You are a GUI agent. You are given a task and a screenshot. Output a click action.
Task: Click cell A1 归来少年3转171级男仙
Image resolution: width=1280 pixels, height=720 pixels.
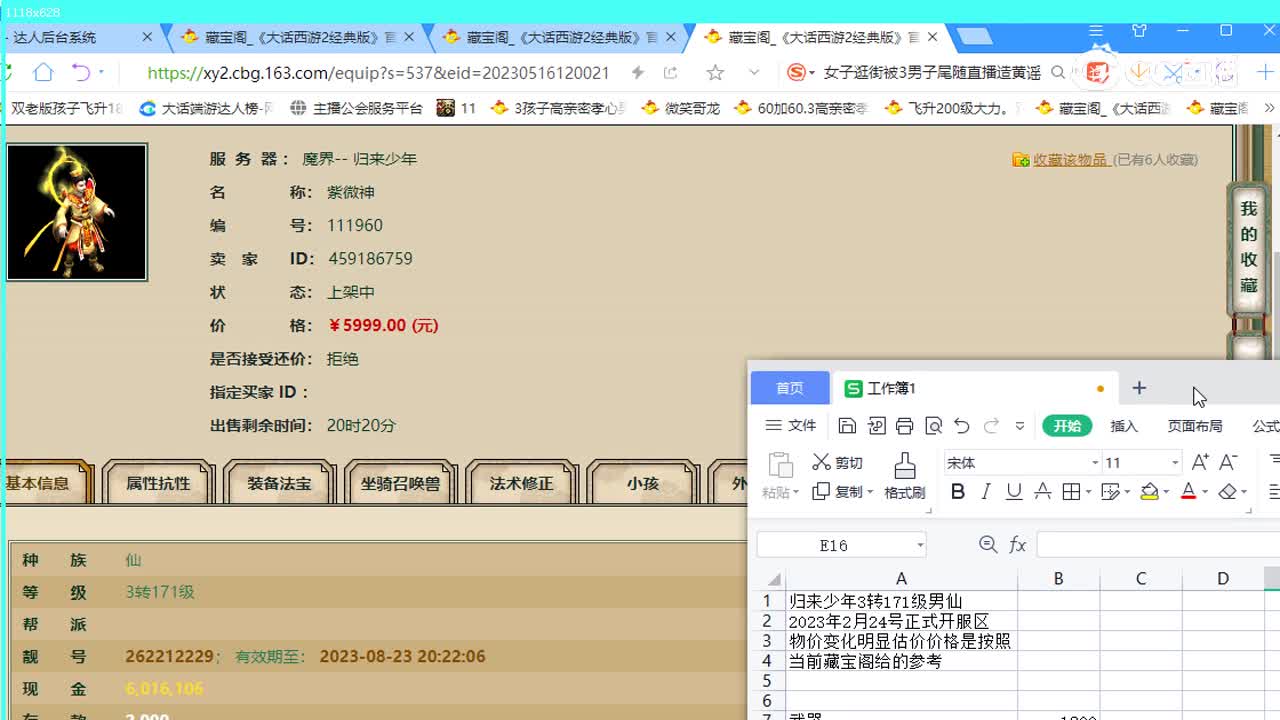click(x=901, y=601)
